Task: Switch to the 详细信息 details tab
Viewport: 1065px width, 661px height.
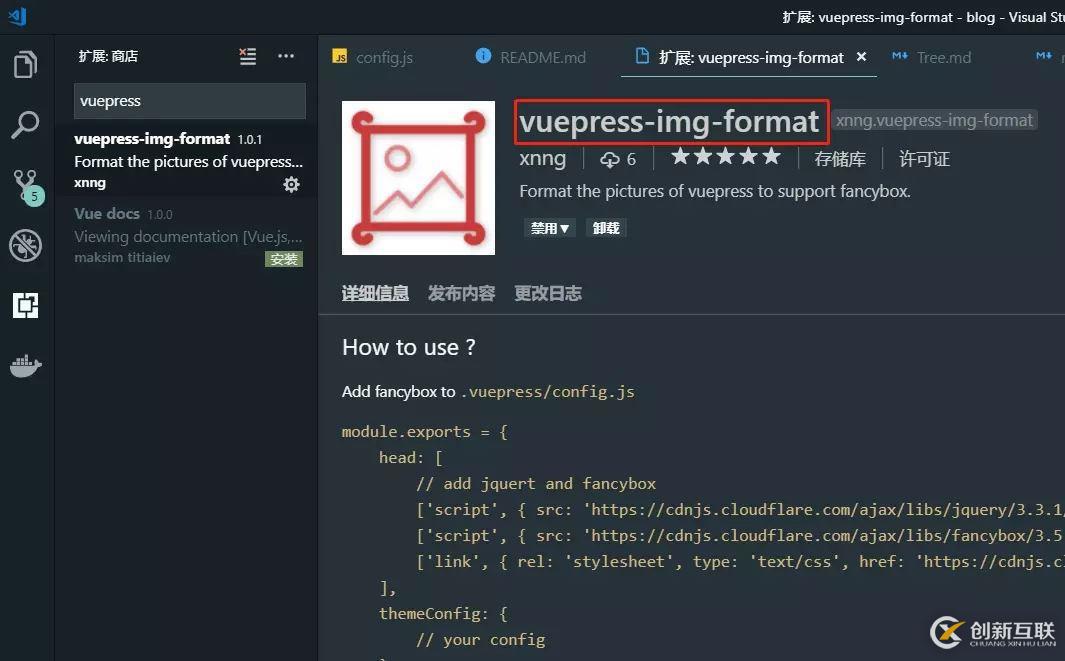Action: tap(375, 293)
